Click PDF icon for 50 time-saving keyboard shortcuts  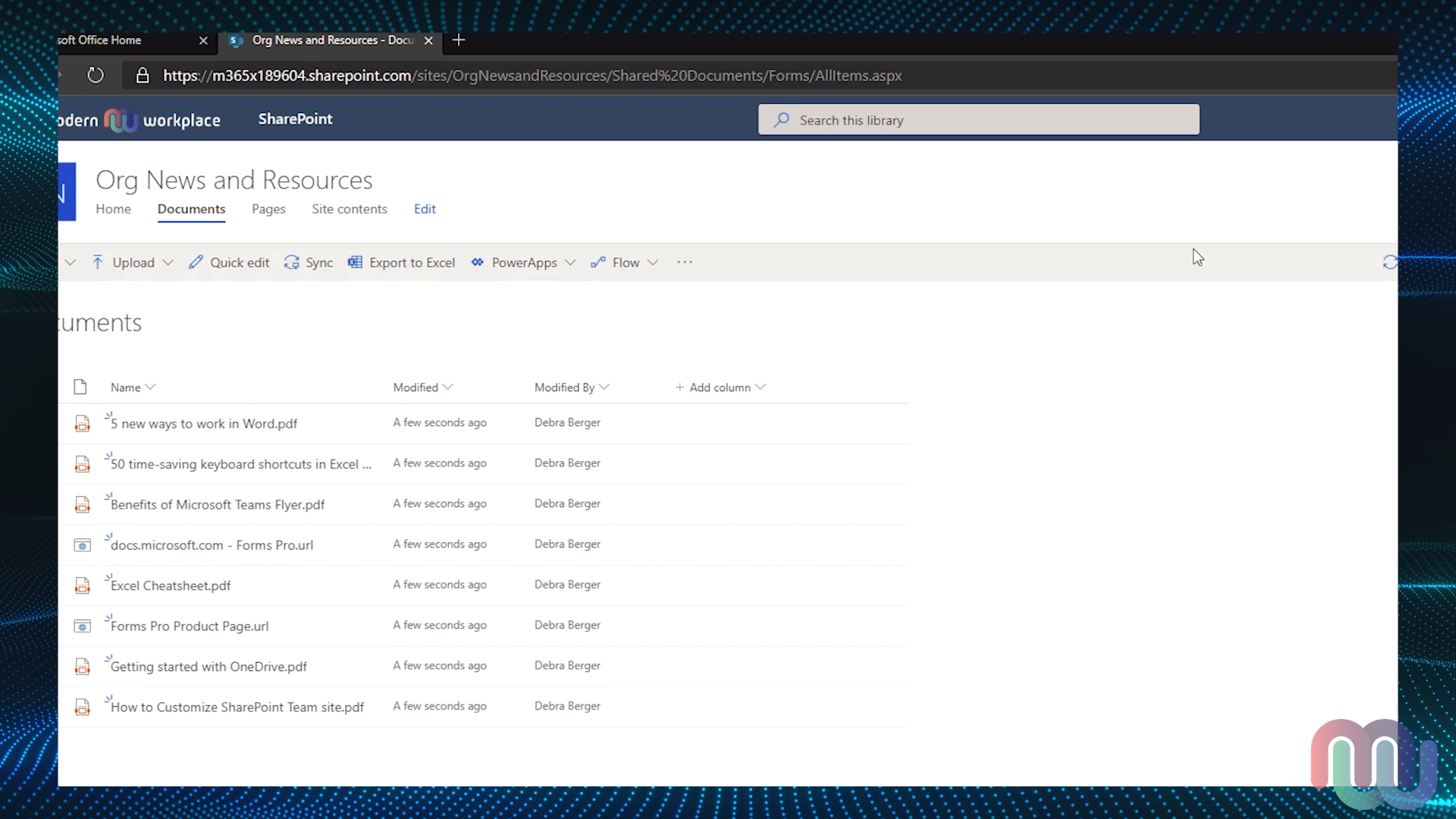click(x=82, y=464)
